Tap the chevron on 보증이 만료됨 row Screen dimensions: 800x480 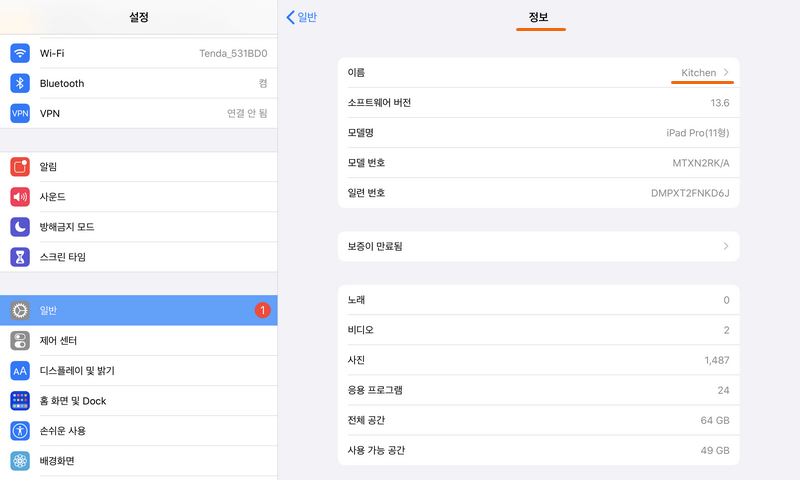point(726,246)
